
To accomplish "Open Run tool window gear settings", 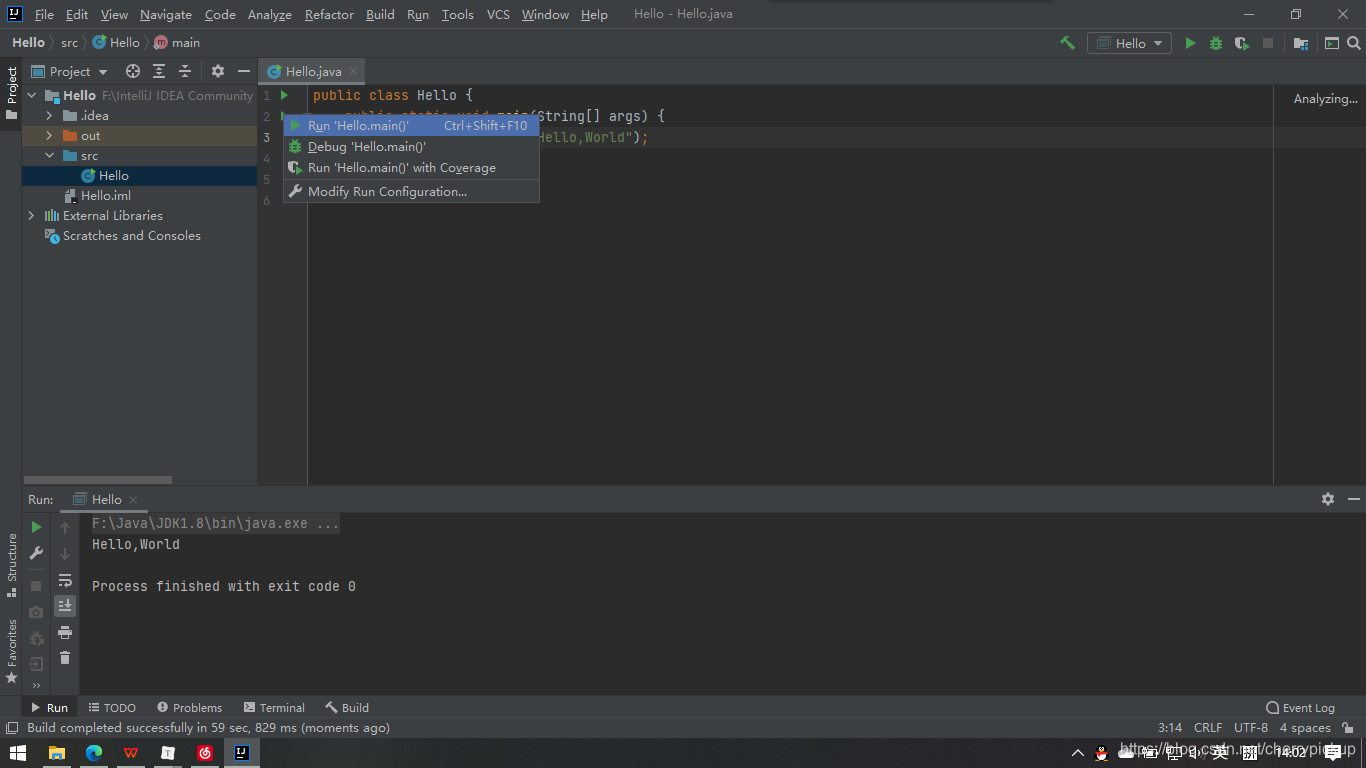I will point(1328,499).
